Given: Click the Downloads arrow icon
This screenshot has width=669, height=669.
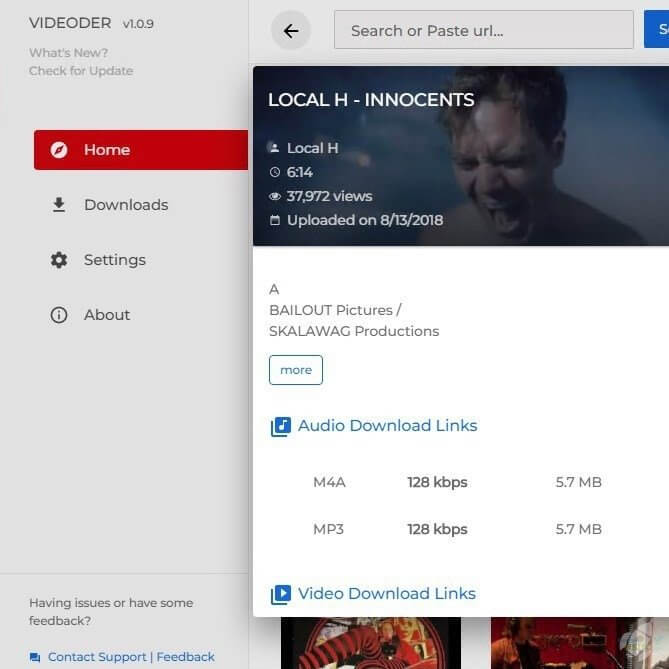Looking at the screenshot, I should click(x=59, y=205).
